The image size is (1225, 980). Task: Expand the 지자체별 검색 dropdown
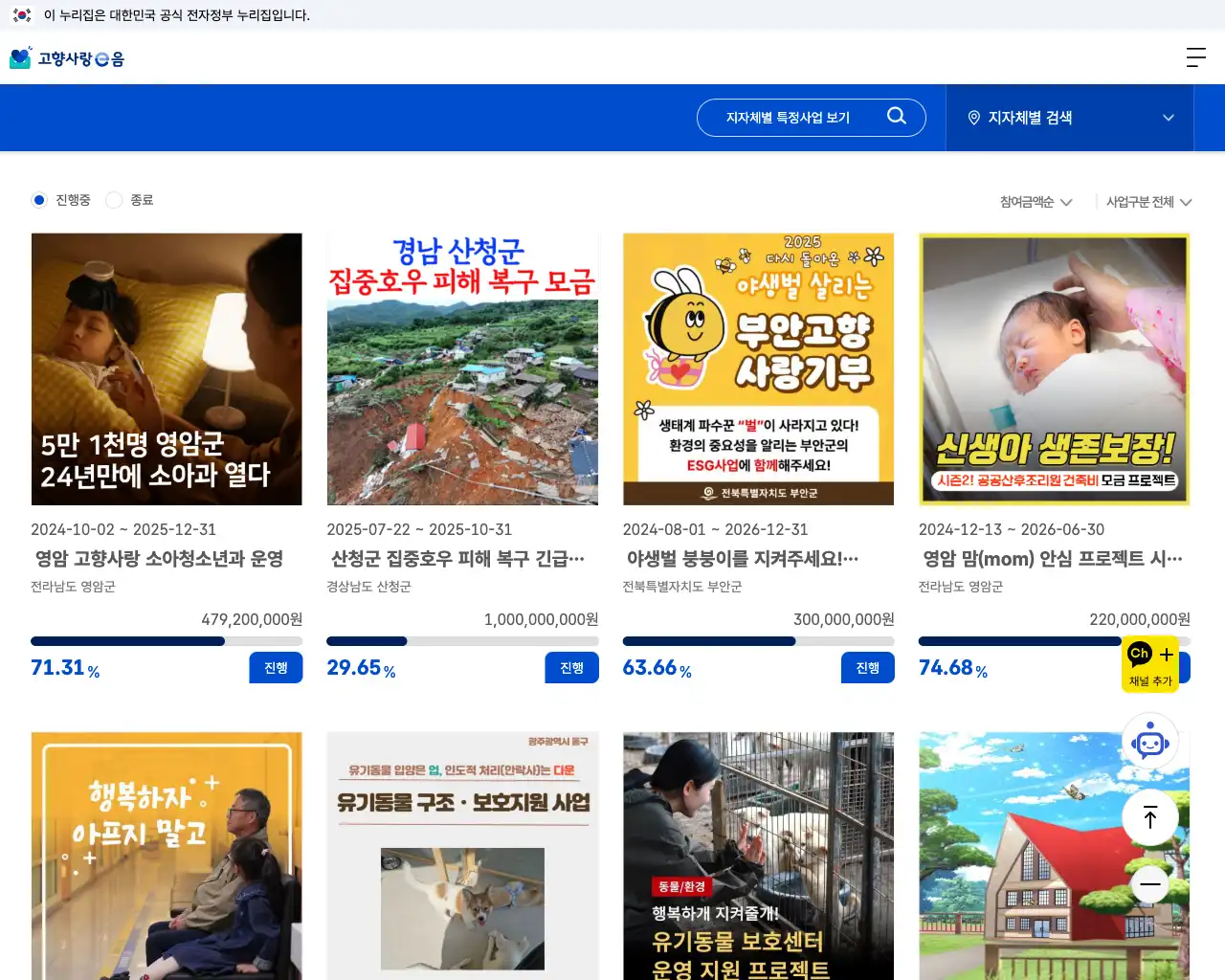tap(1168, 118)
